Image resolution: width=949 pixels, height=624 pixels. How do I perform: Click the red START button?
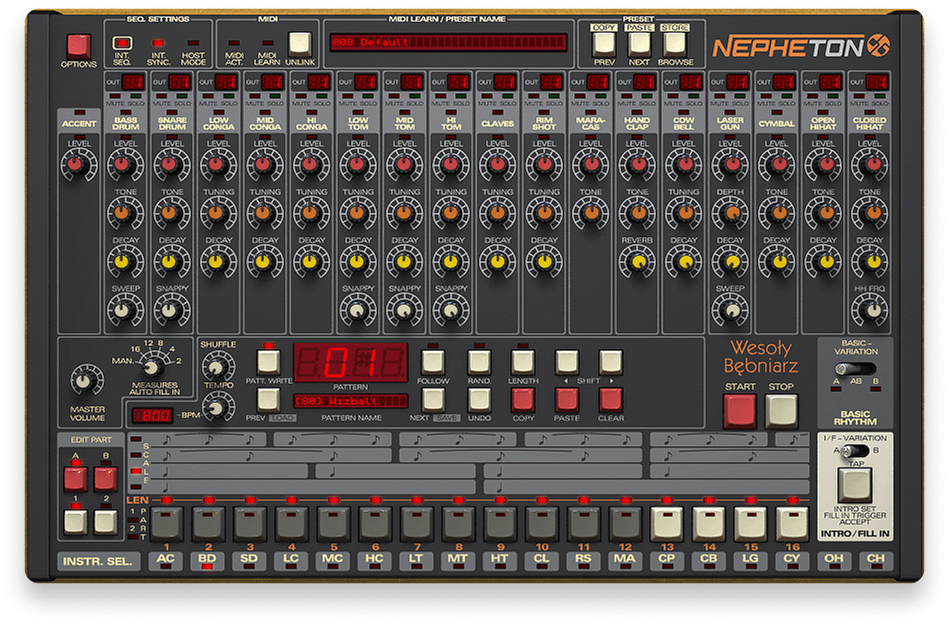click(740, 410)
